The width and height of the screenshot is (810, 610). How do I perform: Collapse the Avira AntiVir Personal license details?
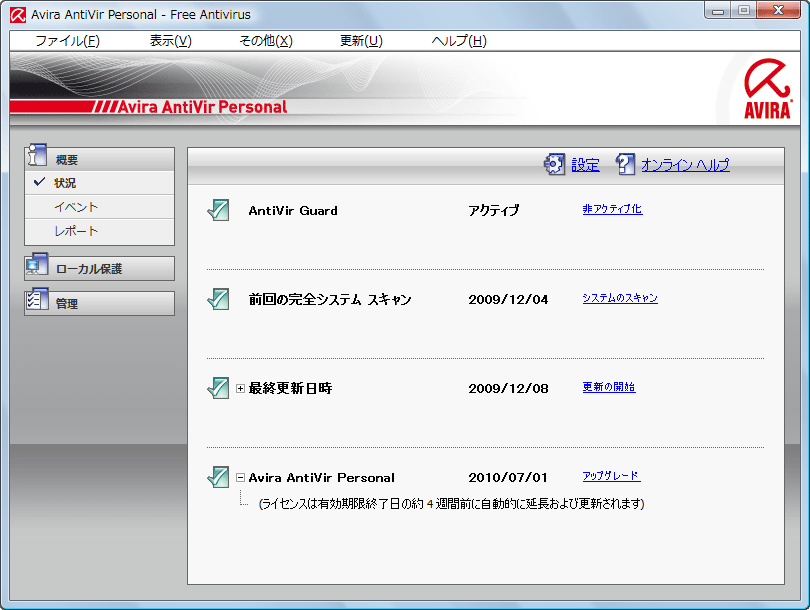pos(240,478)
